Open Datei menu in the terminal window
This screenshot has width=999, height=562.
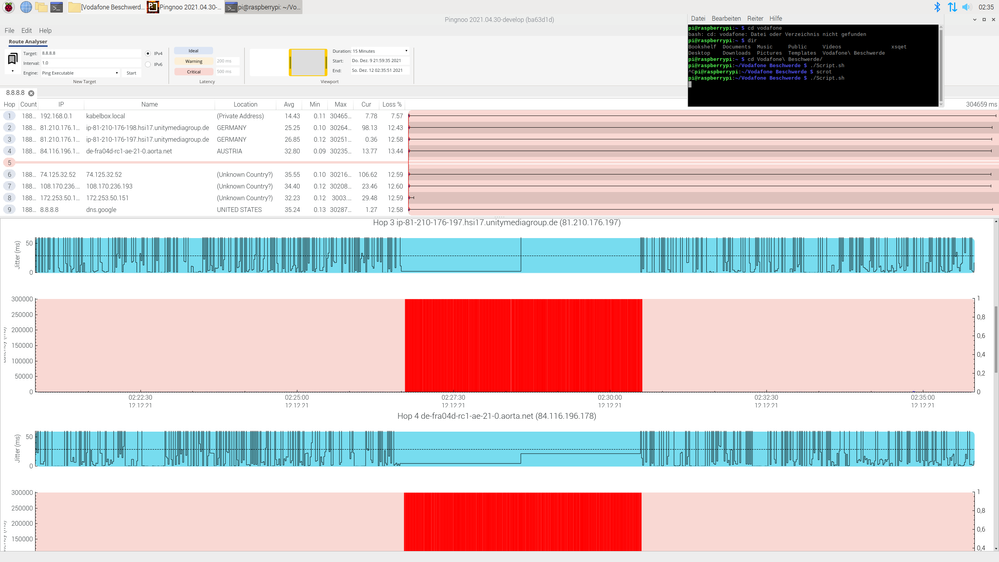click(x=698, y=19)
